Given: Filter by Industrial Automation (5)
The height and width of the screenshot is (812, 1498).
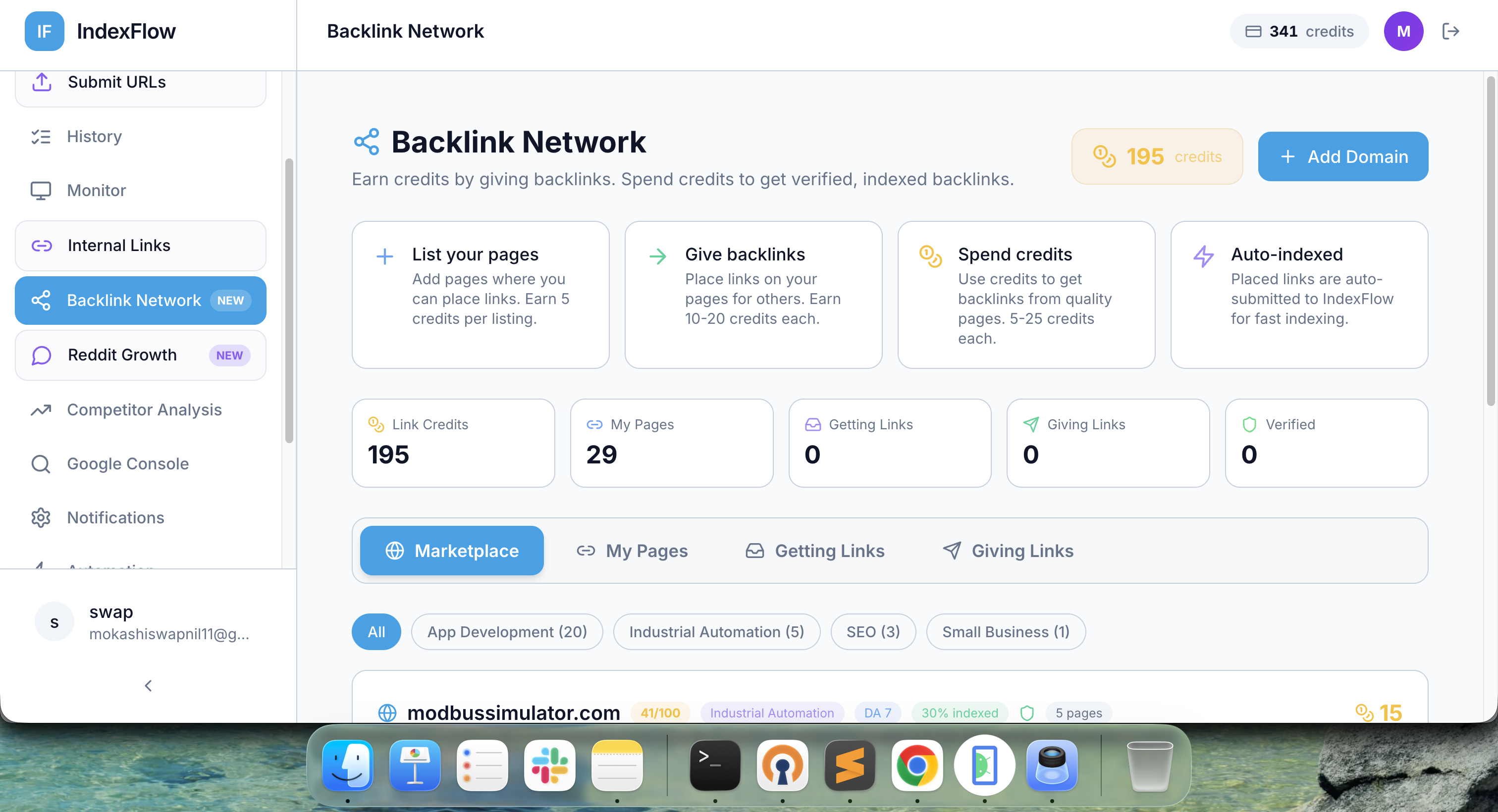Looking at the screenshot, I should pyautogui.click(x=716, y=632).
